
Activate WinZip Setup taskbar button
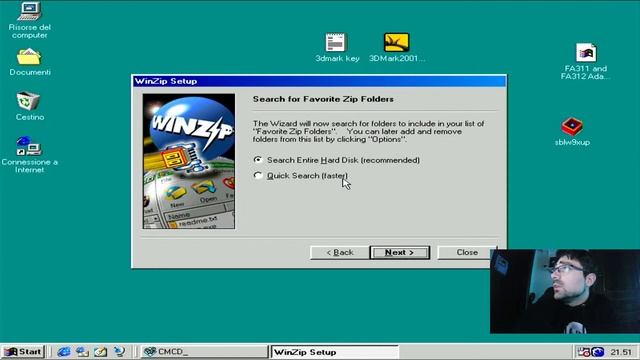pos(334,351)
